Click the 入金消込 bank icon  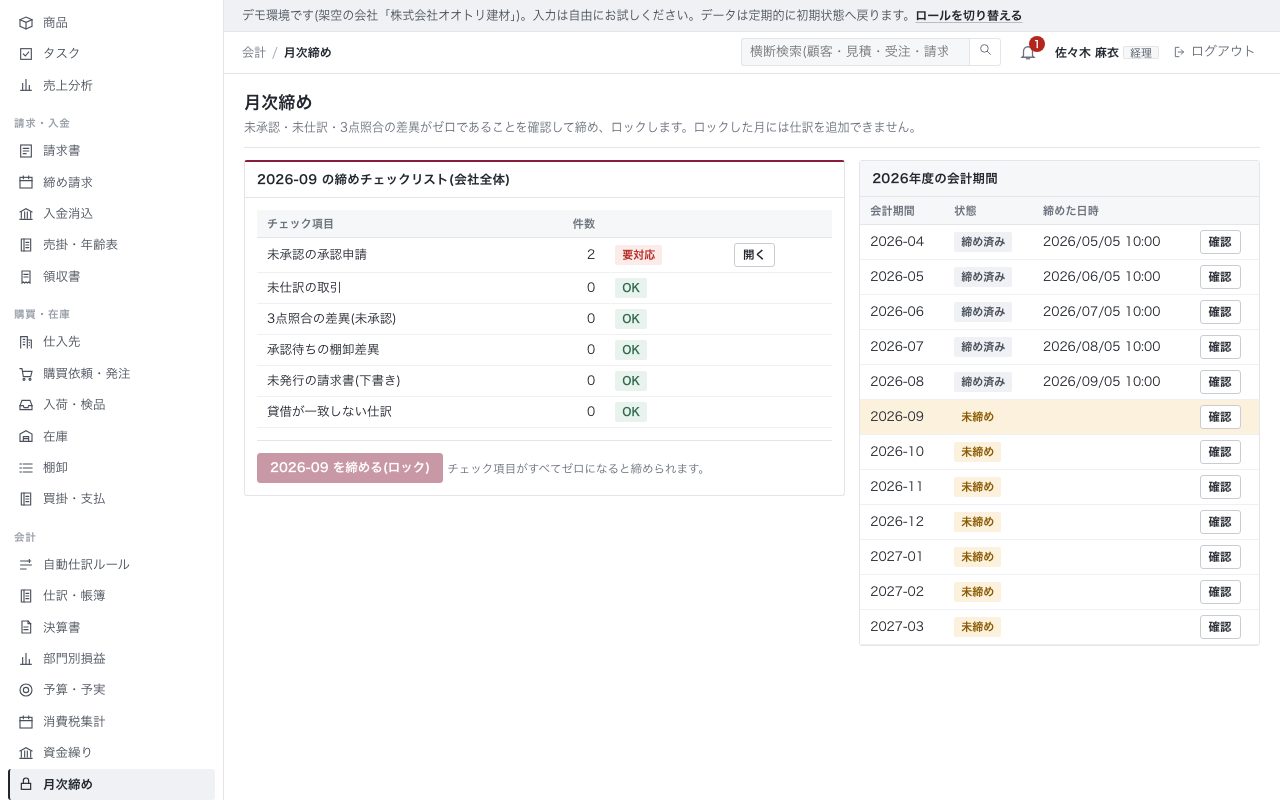pyautogui.click(x=26, y=213)
